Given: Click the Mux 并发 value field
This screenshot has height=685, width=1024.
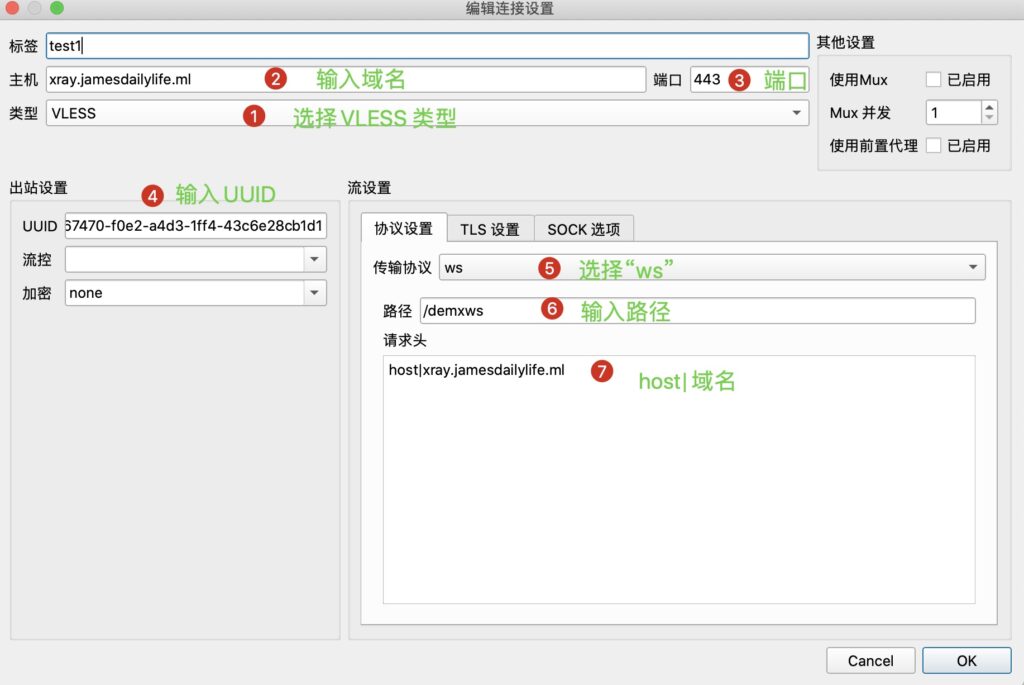Looking at the screenshot, I should pos(953,112).
